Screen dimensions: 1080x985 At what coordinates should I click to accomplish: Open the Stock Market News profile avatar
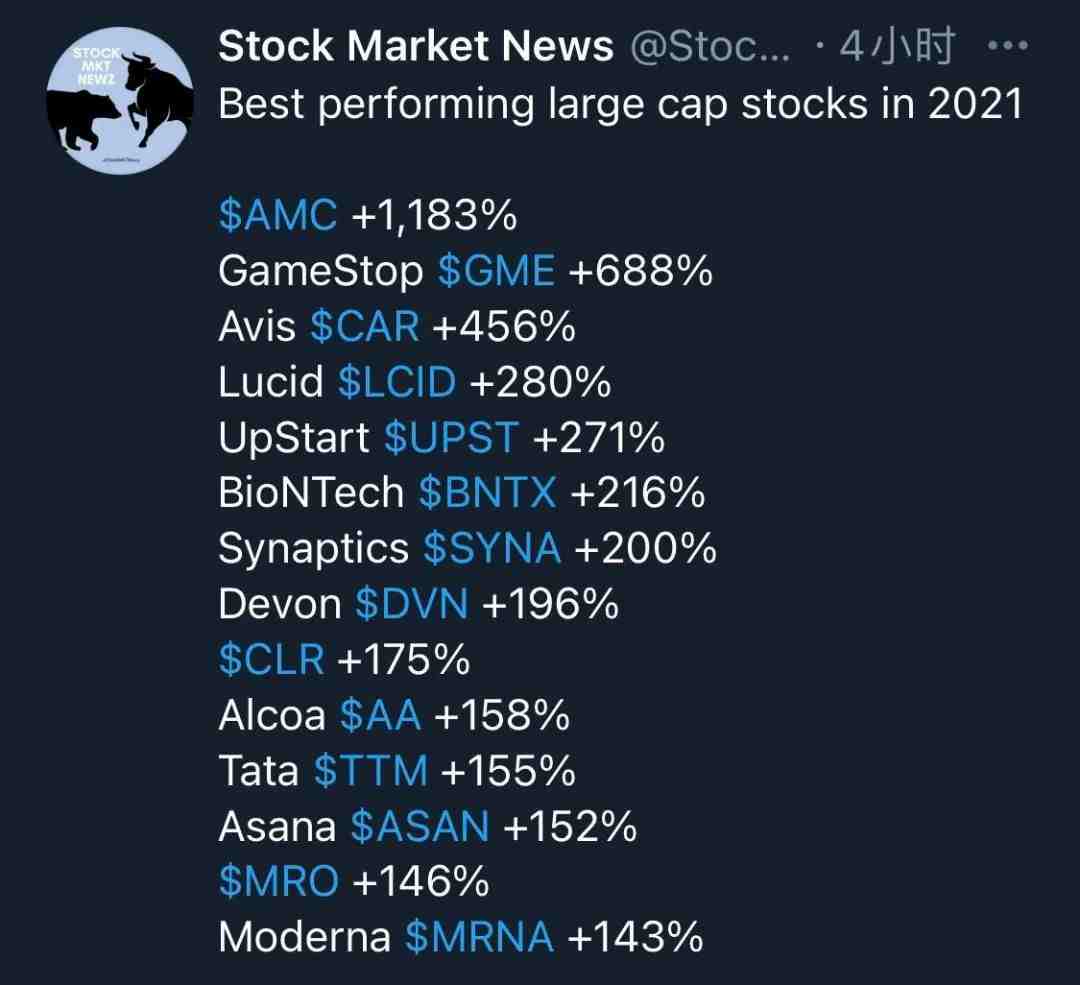(x=119, y=101)
